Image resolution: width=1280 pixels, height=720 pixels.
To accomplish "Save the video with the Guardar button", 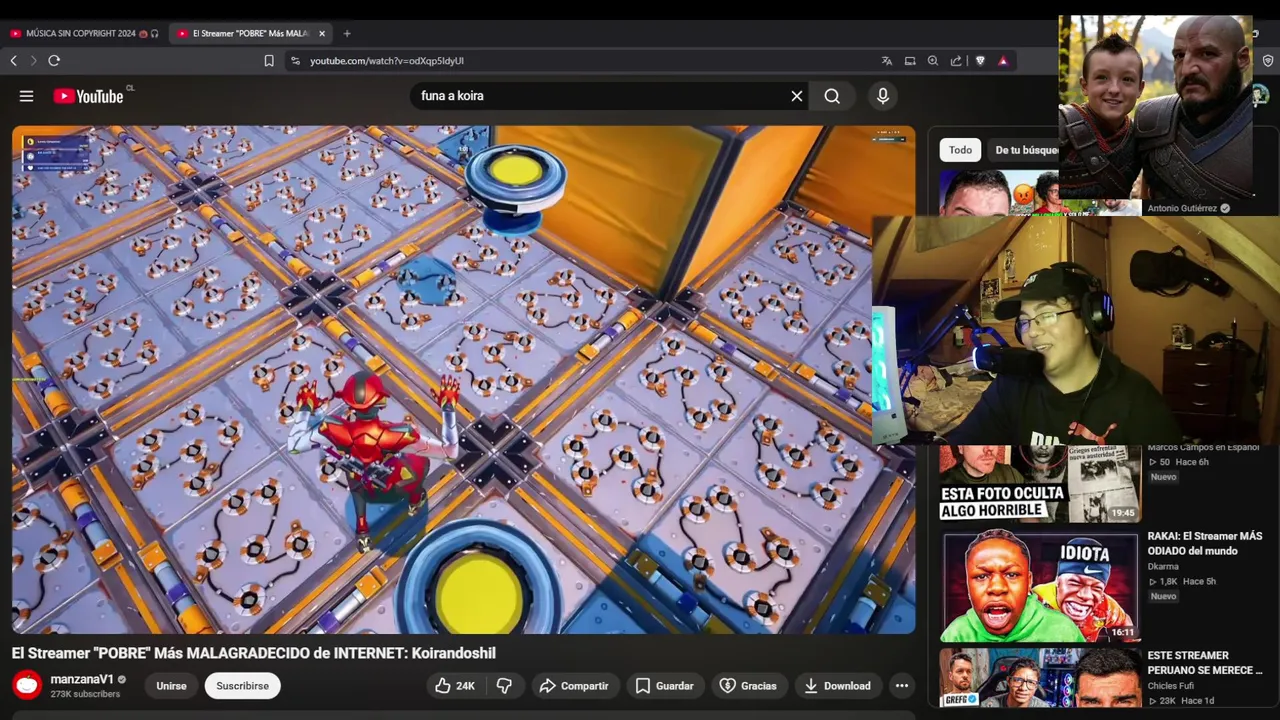I will coord(664,686).
